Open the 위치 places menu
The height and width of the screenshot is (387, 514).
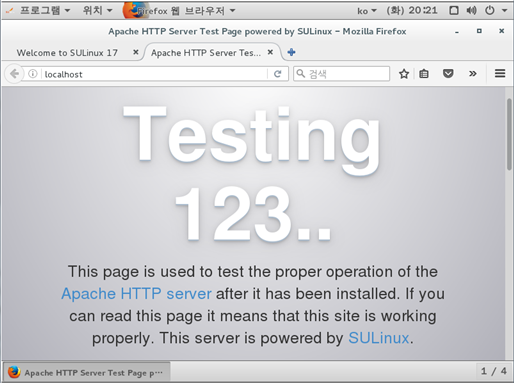coord(97,11)
